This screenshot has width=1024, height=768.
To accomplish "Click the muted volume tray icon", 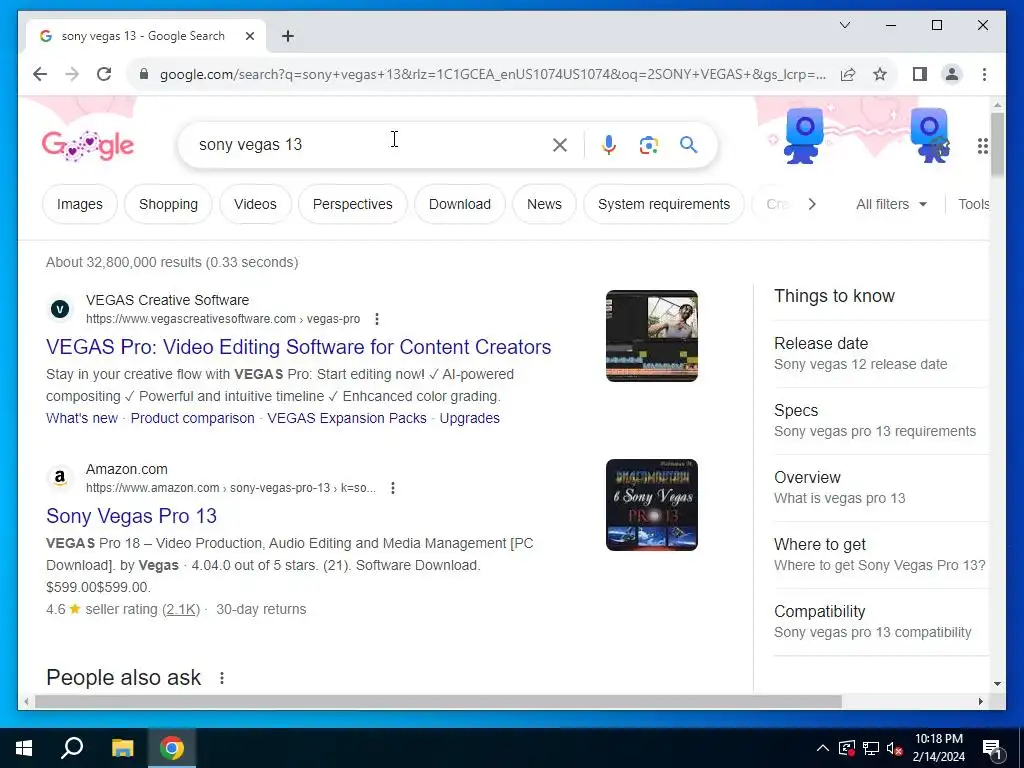I will (x=894, y=748).
